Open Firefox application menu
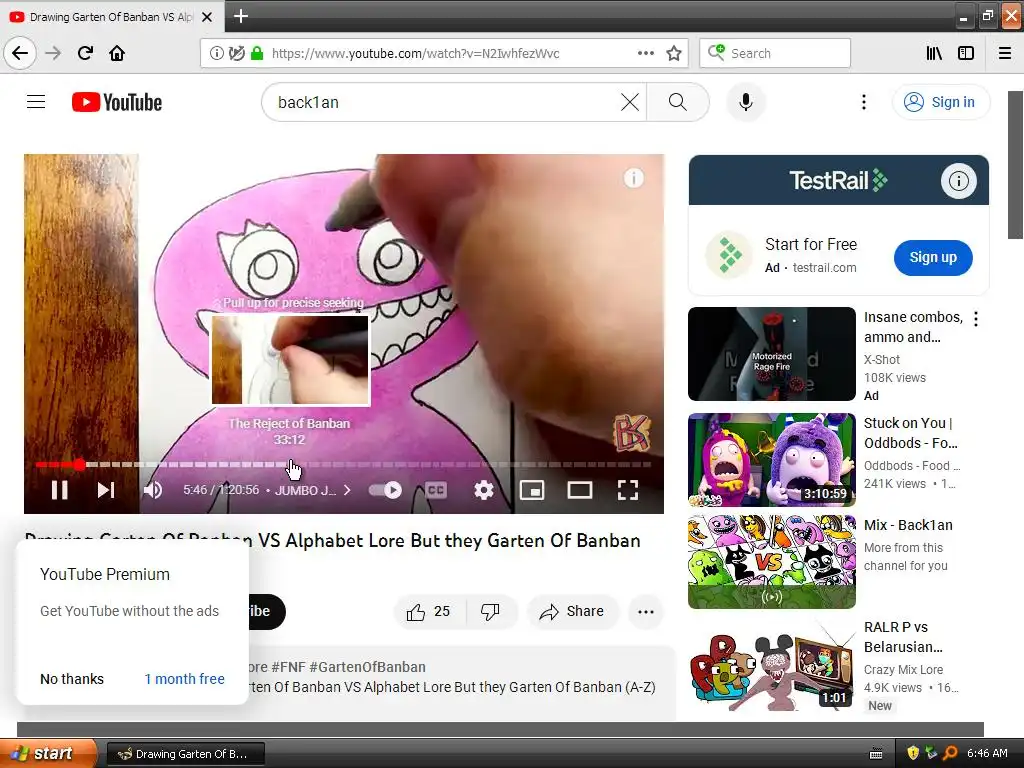This screenshot has width=1024, height=768. (x=1005, y=53)
